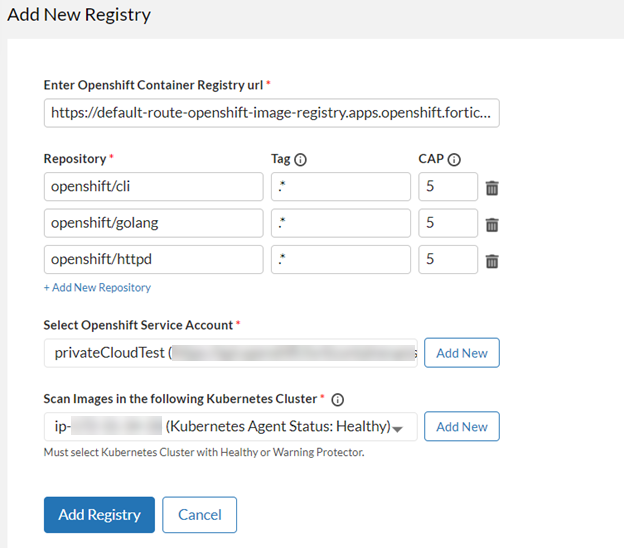Expand the Kubernetes Cluster dropdown
Screen dimensions: 624x548
coord(398,428)
